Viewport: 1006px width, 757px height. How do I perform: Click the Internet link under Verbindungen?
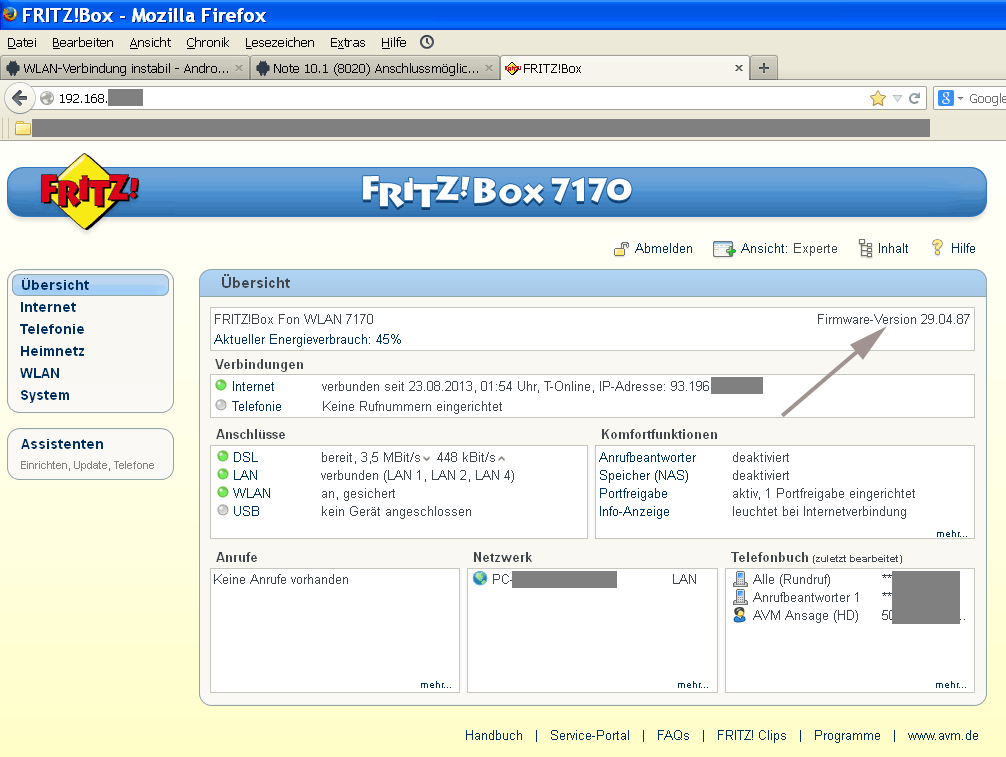pos(253,386)
